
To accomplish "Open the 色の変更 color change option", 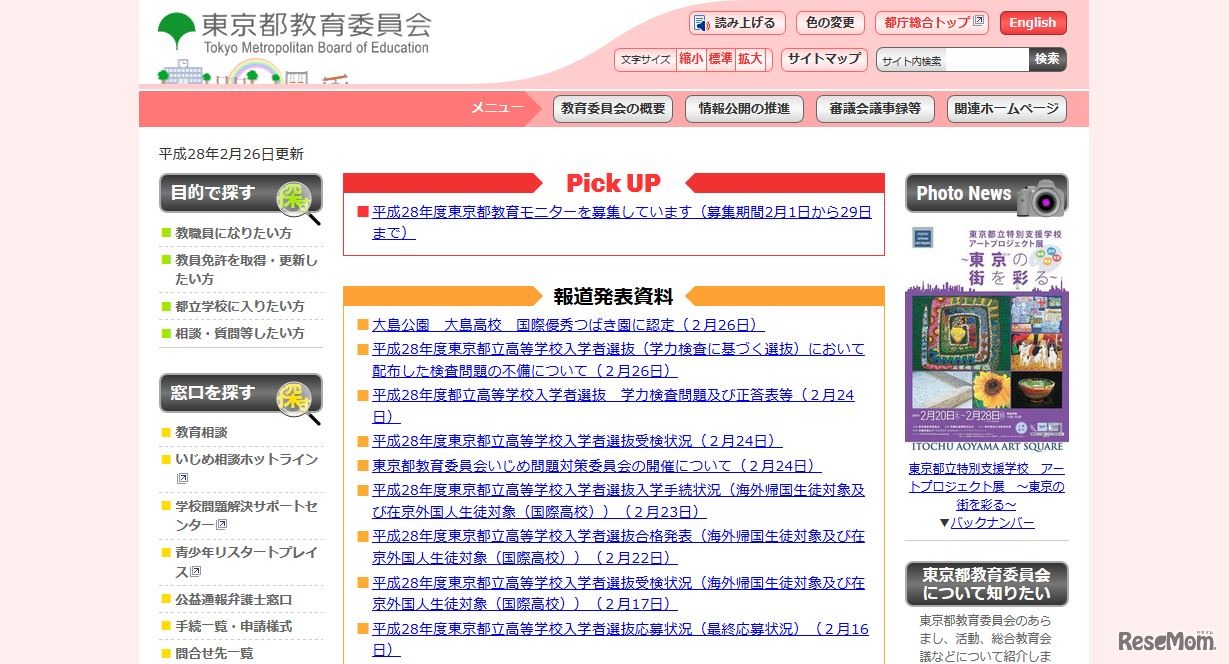I will (x=830, y=23).
